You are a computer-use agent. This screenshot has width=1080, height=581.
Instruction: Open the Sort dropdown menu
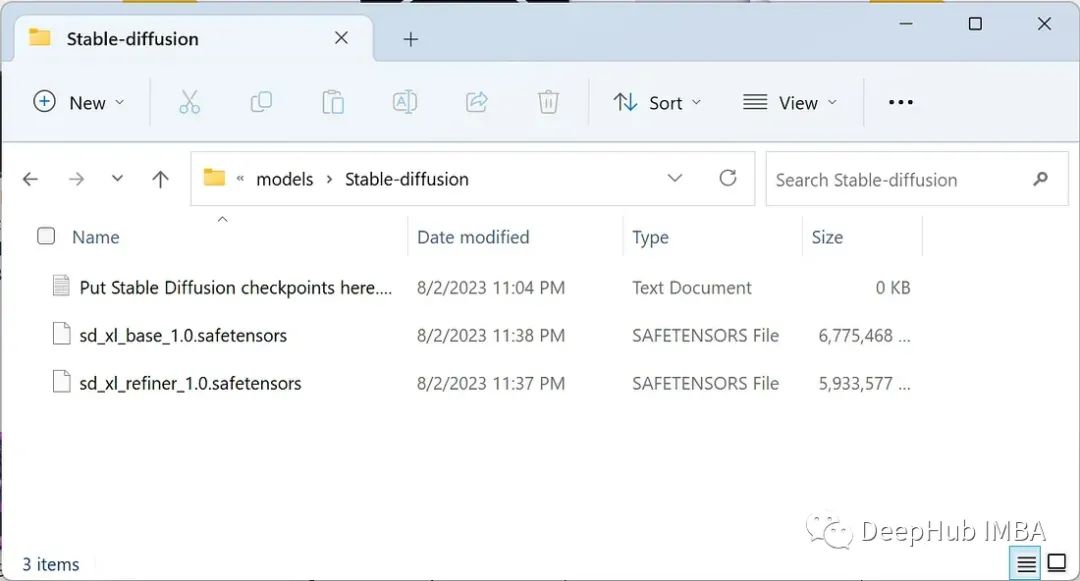point(657,103)
